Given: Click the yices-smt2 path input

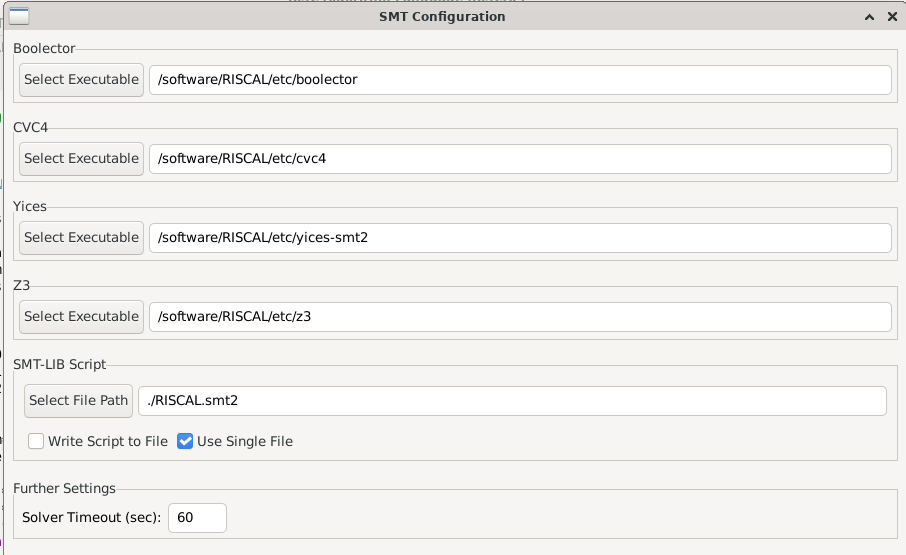Looking at the screenshot, I should 520,238.
